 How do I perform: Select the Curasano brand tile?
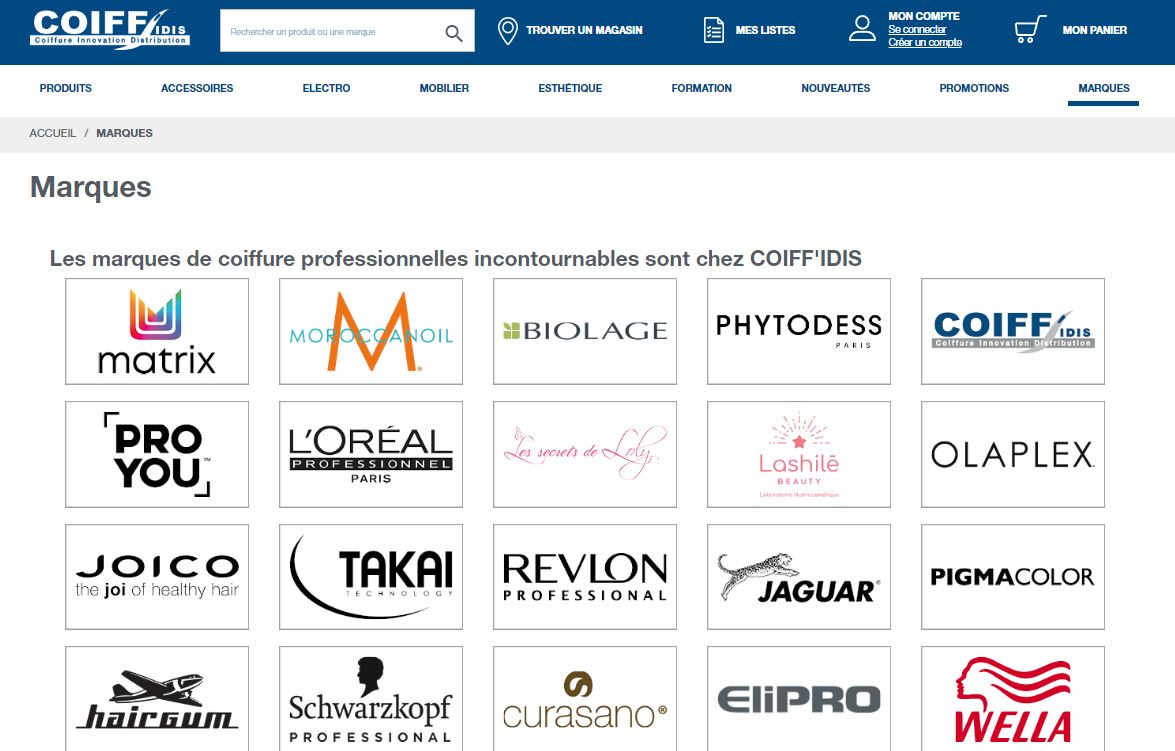(x=585, y=699)
